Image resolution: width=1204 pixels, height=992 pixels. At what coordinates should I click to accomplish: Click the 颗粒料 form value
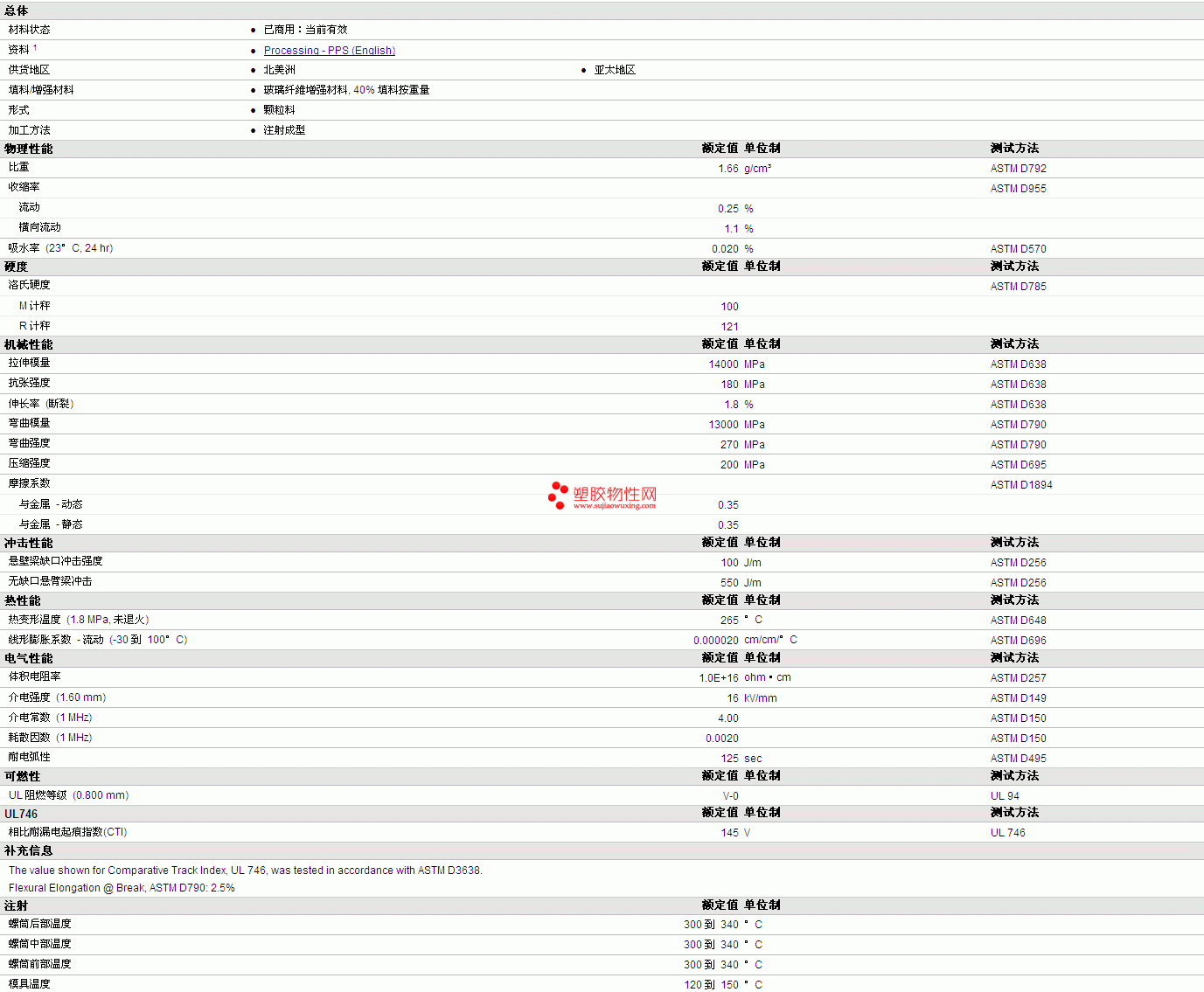tap(279, 110)
